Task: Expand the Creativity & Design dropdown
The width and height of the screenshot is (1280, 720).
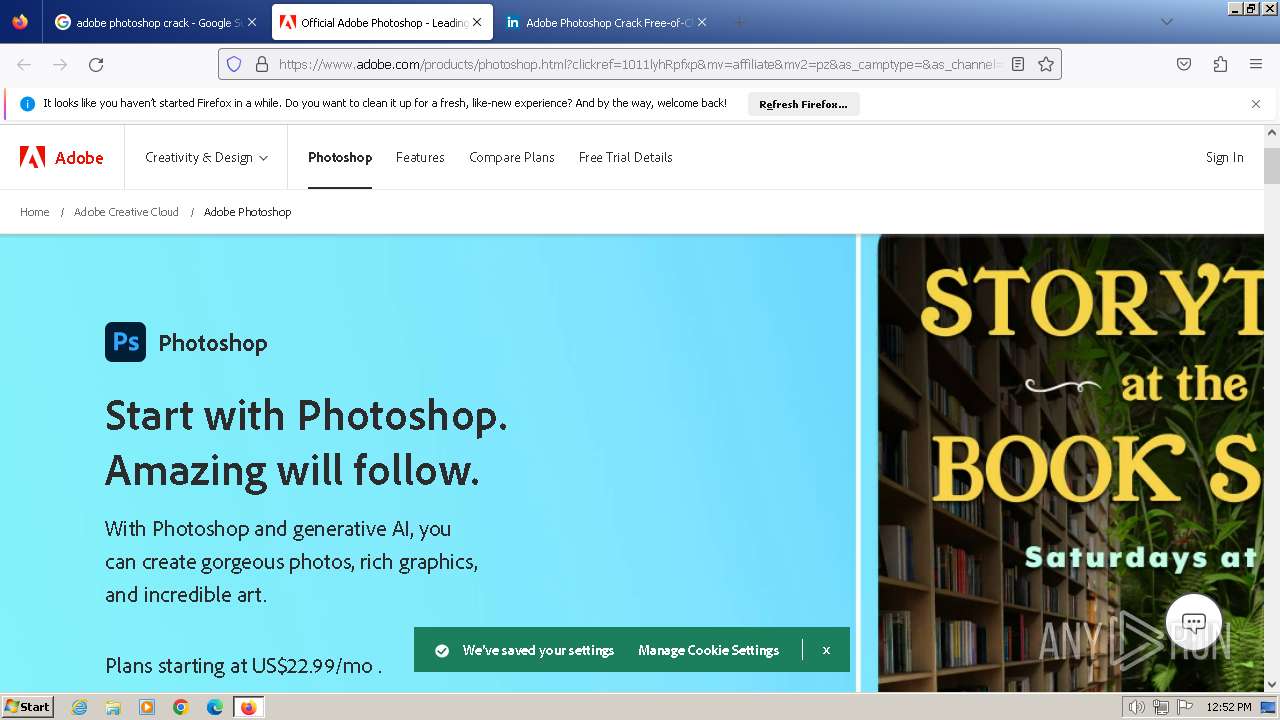Action: 206,157
